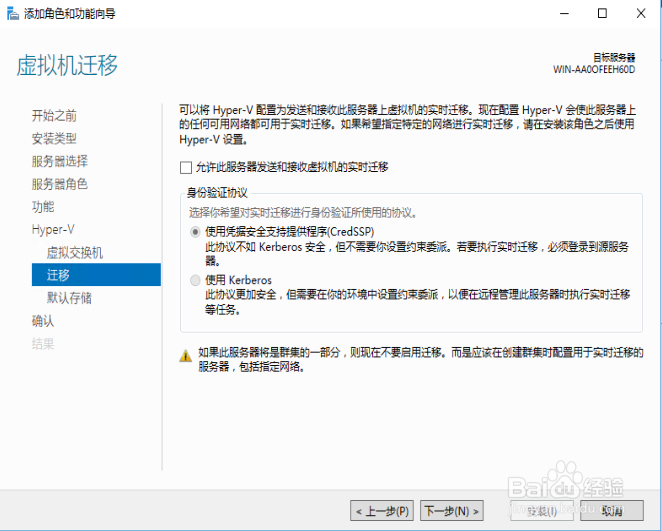Image resolution: width=662 pixels, height=531 pixels.
Task: Select the 使用 Kerberos radio button
Action: pos(195,280)
